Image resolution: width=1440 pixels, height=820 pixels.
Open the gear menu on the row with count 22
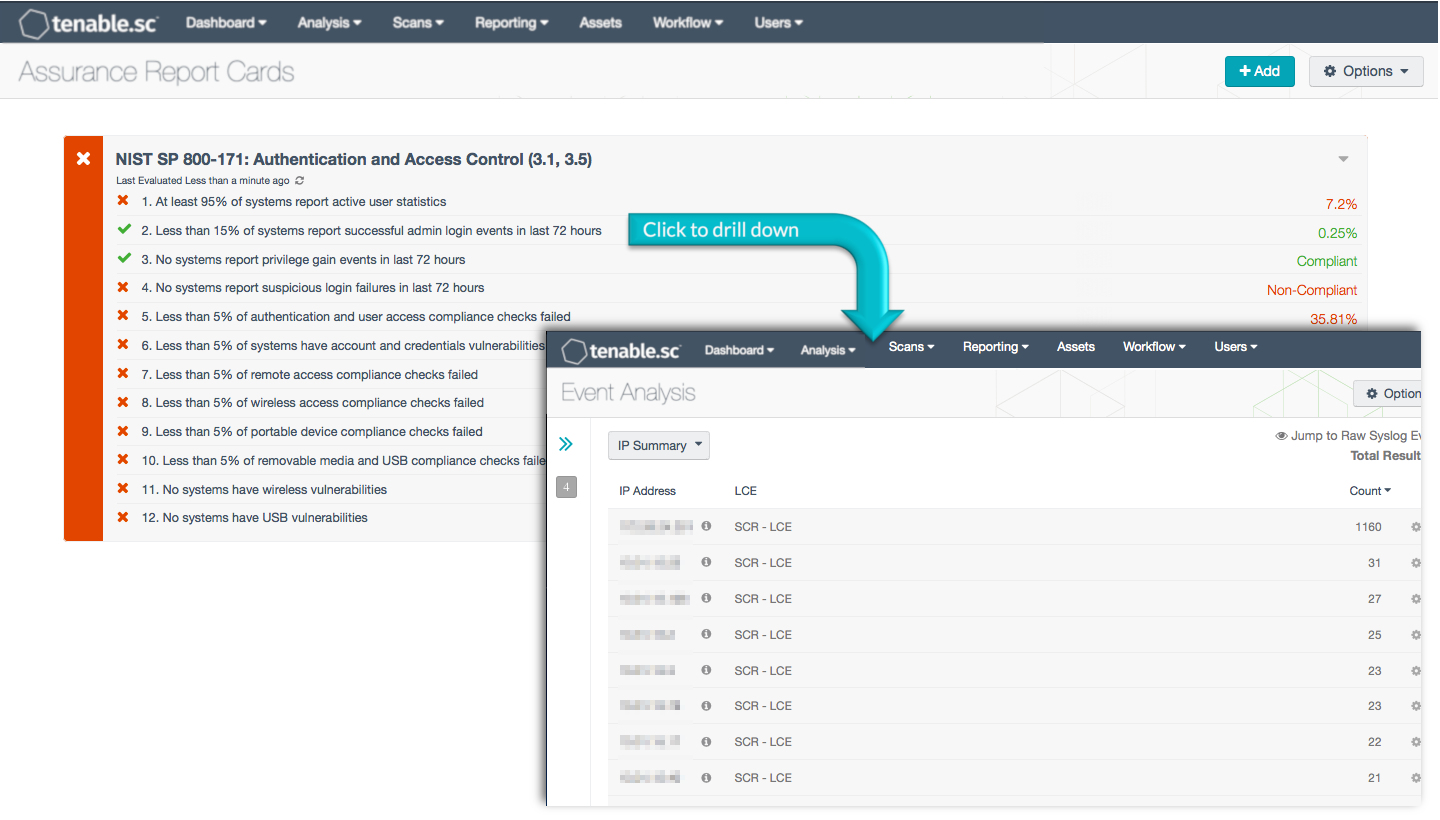(x=1415, y=742)
